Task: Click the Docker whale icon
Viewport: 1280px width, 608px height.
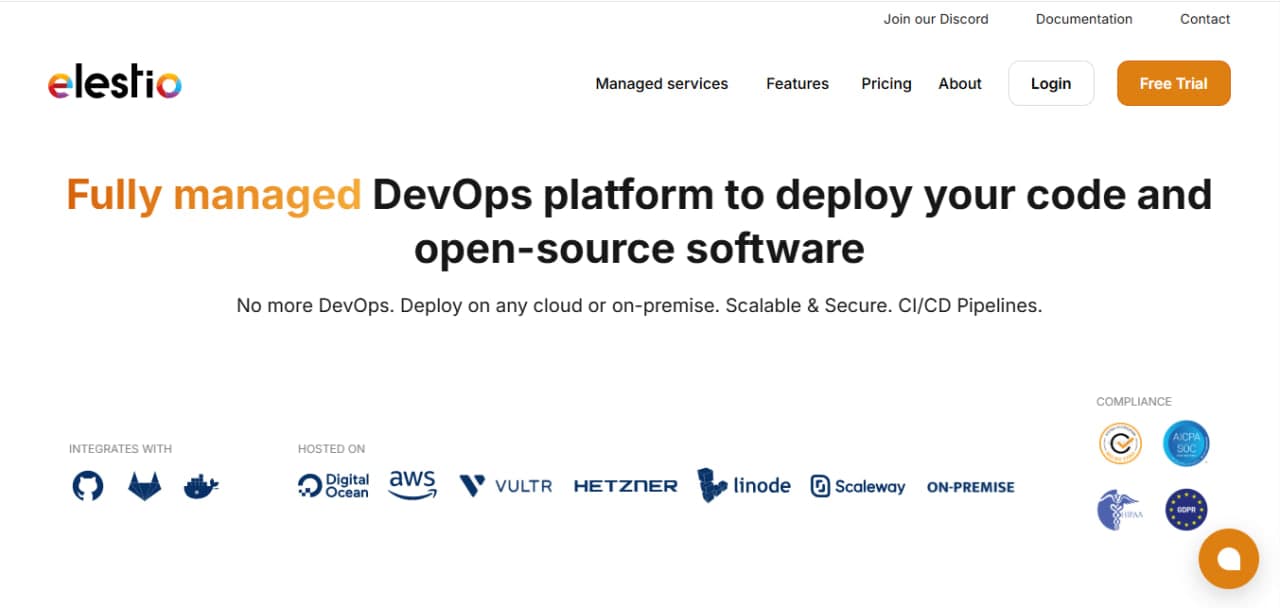Action: point(201,487)
